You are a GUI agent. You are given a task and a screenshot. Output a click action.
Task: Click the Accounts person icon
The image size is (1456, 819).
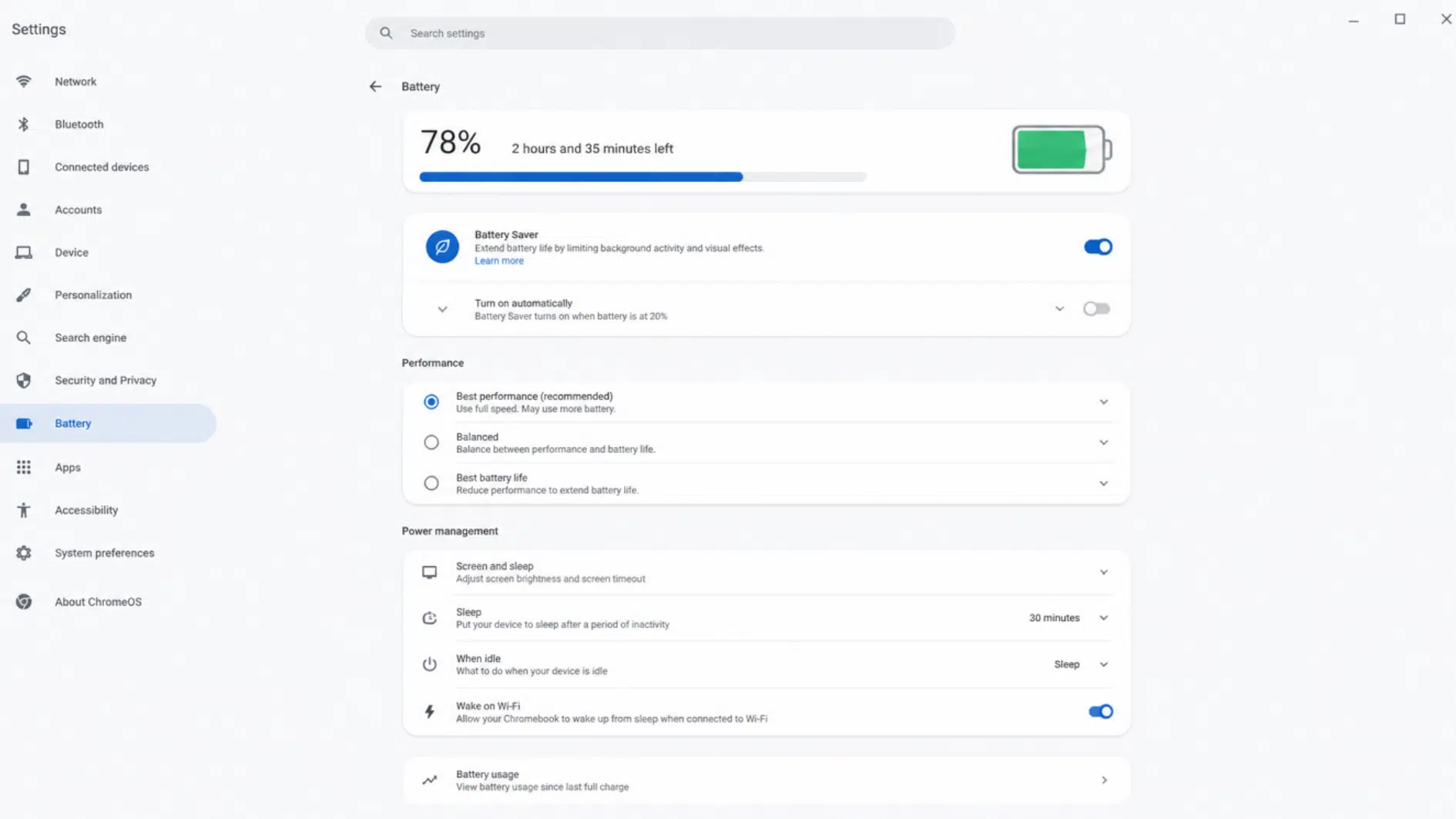click(24, 210)
